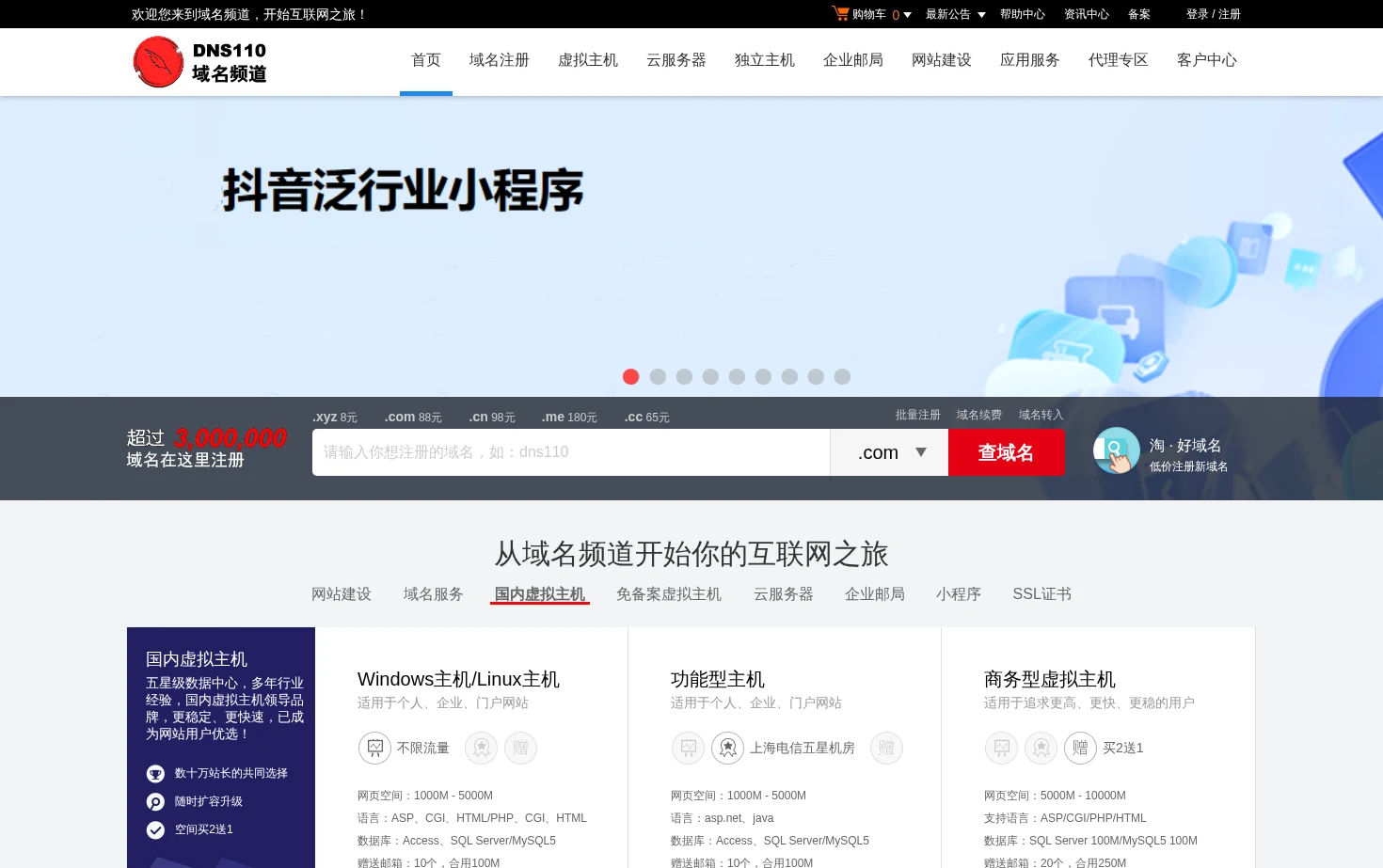Expand the 购物车 dropdown arrow
Image resolution: width=1383 pixels, height=868 pixels.
click(908, 15)
